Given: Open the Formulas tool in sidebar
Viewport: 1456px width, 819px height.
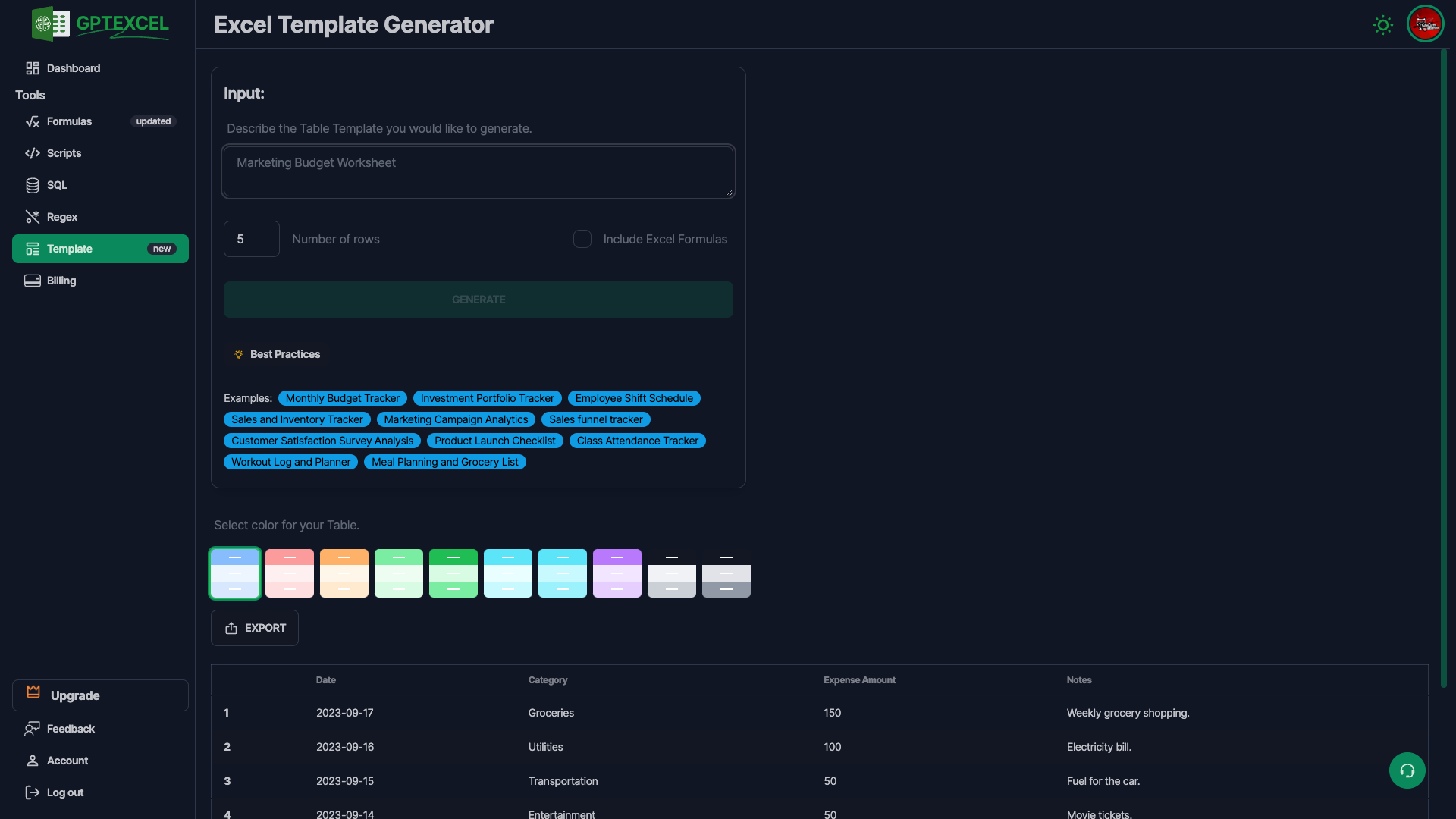Looking at the screenshot, I should point(68,121).
